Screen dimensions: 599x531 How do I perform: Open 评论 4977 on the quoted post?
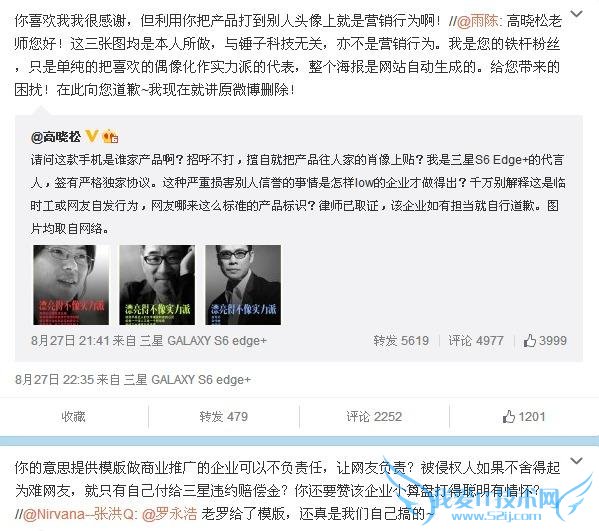coord(476,340)
